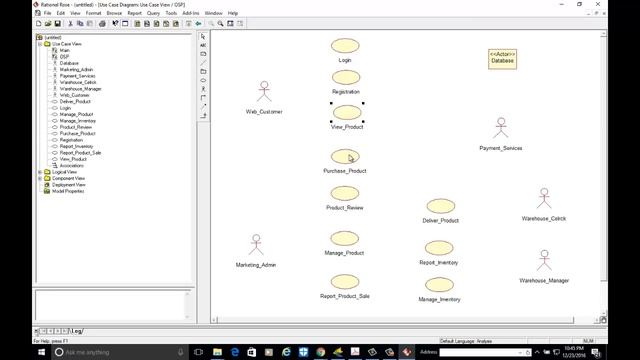Select the Anchor Note to Item tool
640x360 pixels.
203,63
